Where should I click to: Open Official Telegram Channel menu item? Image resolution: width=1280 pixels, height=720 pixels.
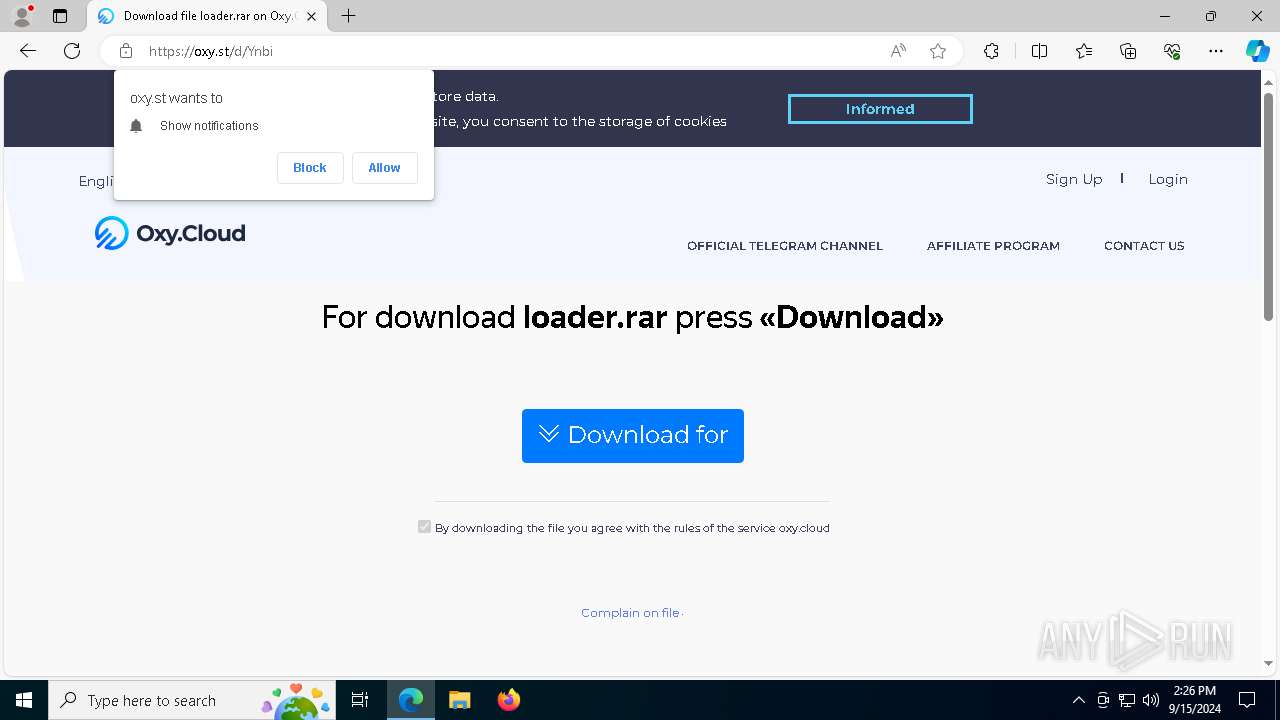tap(785, 245)
